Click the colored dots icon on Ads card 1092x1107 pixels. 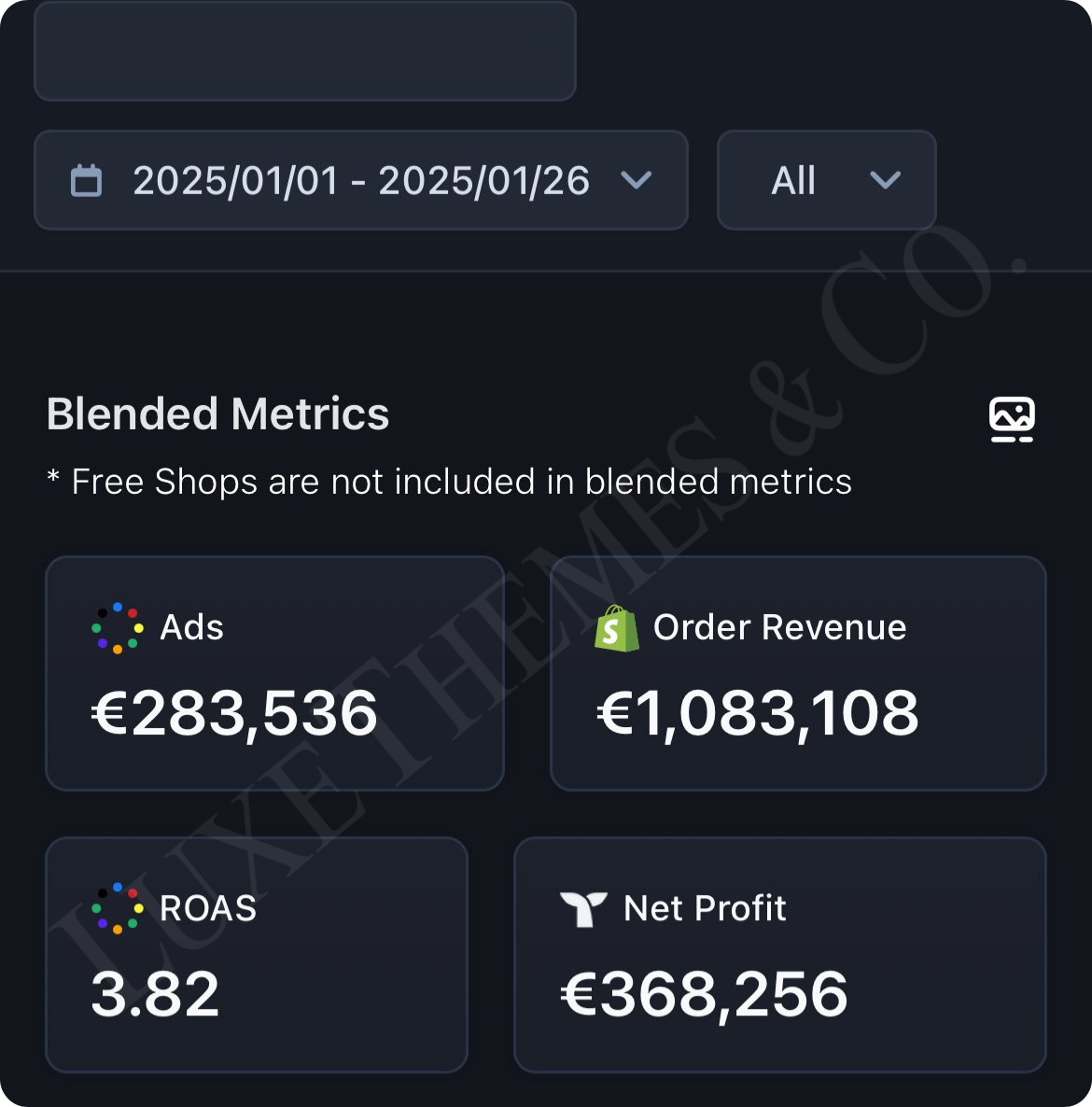[118, 628]
